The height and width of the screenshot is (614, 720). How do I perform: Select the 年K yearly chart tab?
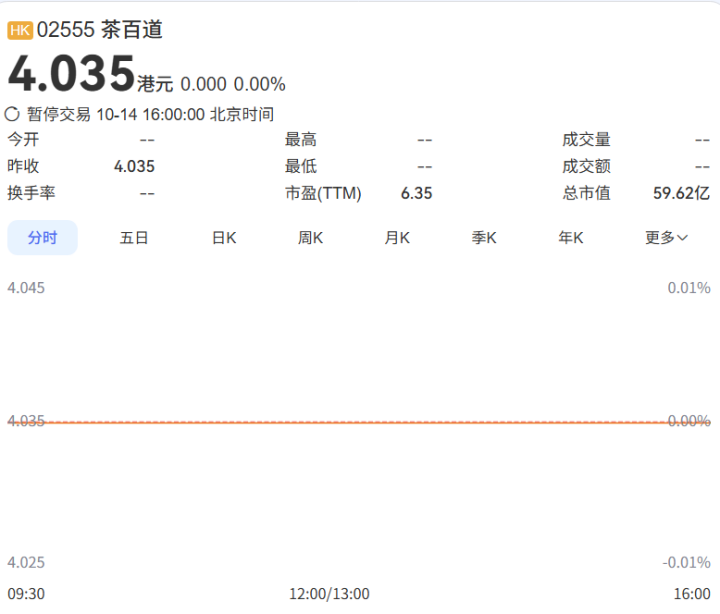click(571, 238)
